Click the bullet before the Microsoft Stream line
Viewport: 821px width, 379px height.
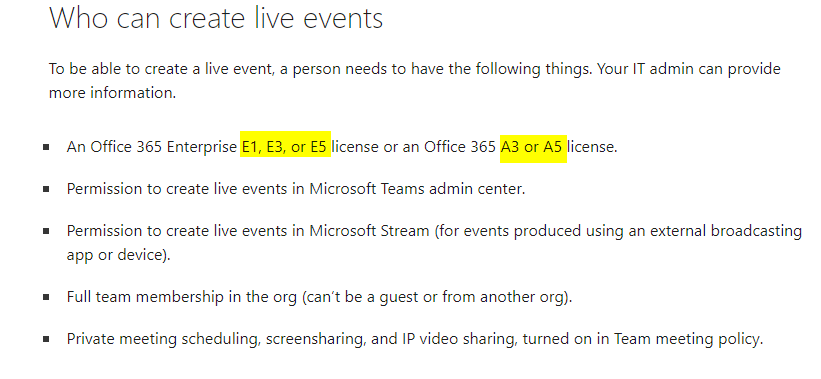pos(46,231)
